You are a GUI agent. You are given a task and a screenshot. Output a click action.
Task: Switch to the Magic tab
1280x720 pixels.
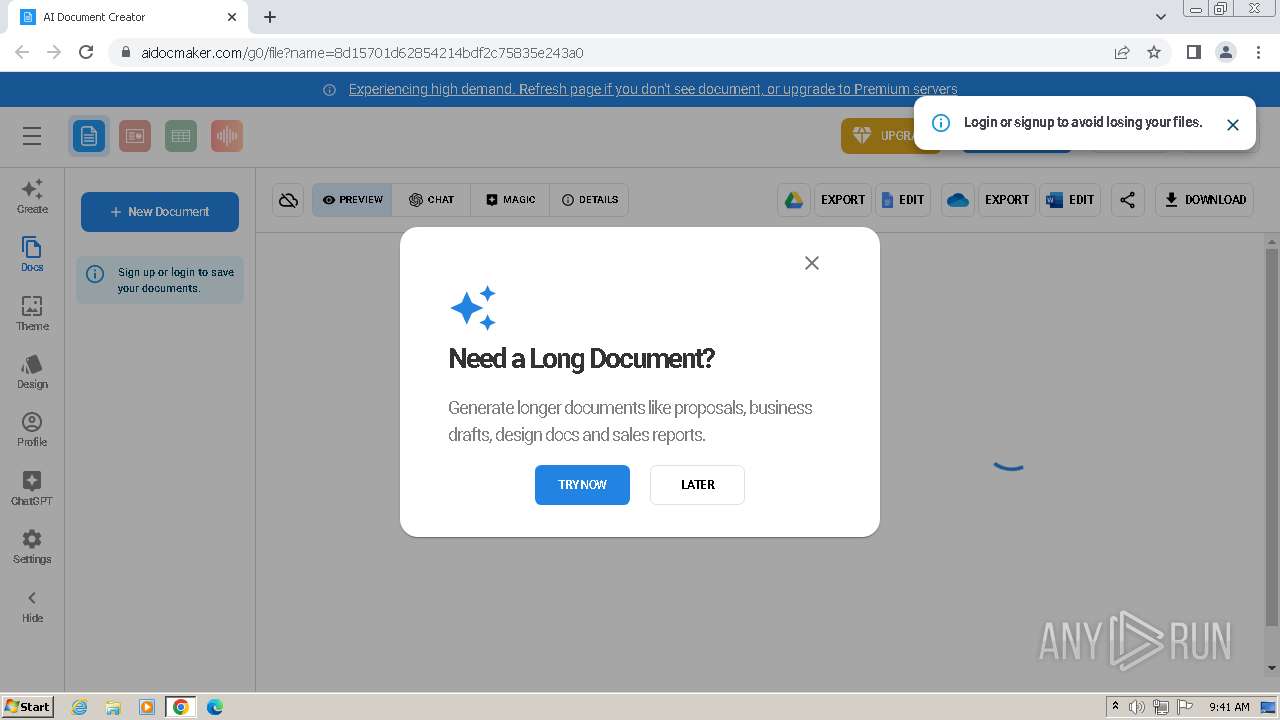point(510,200)
